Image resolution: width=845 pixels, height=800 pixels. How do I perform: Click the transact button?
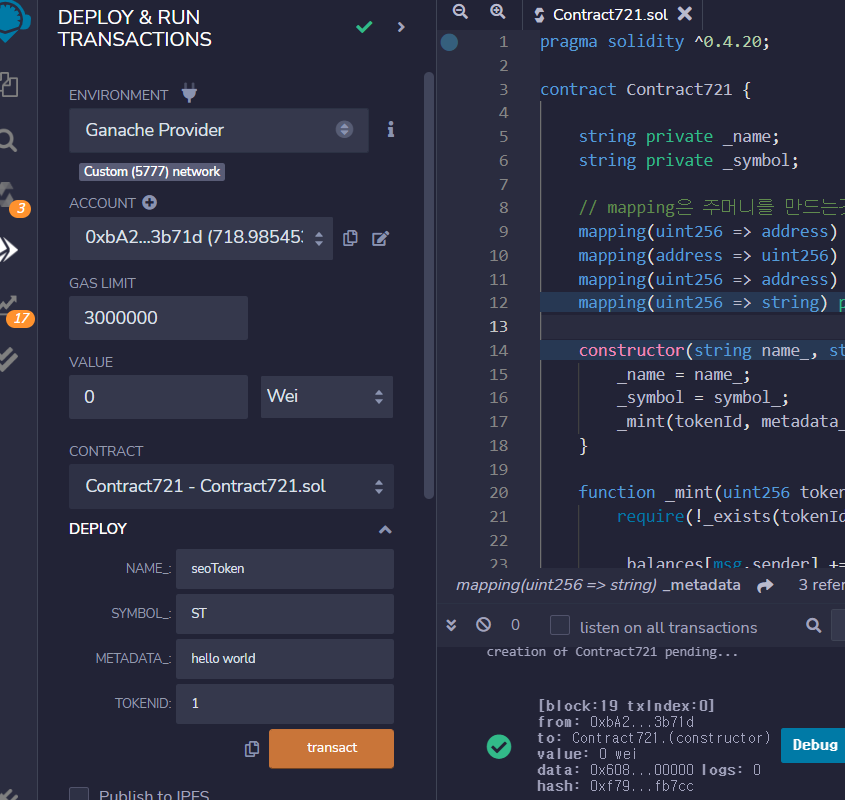click(x=331, y=748)
